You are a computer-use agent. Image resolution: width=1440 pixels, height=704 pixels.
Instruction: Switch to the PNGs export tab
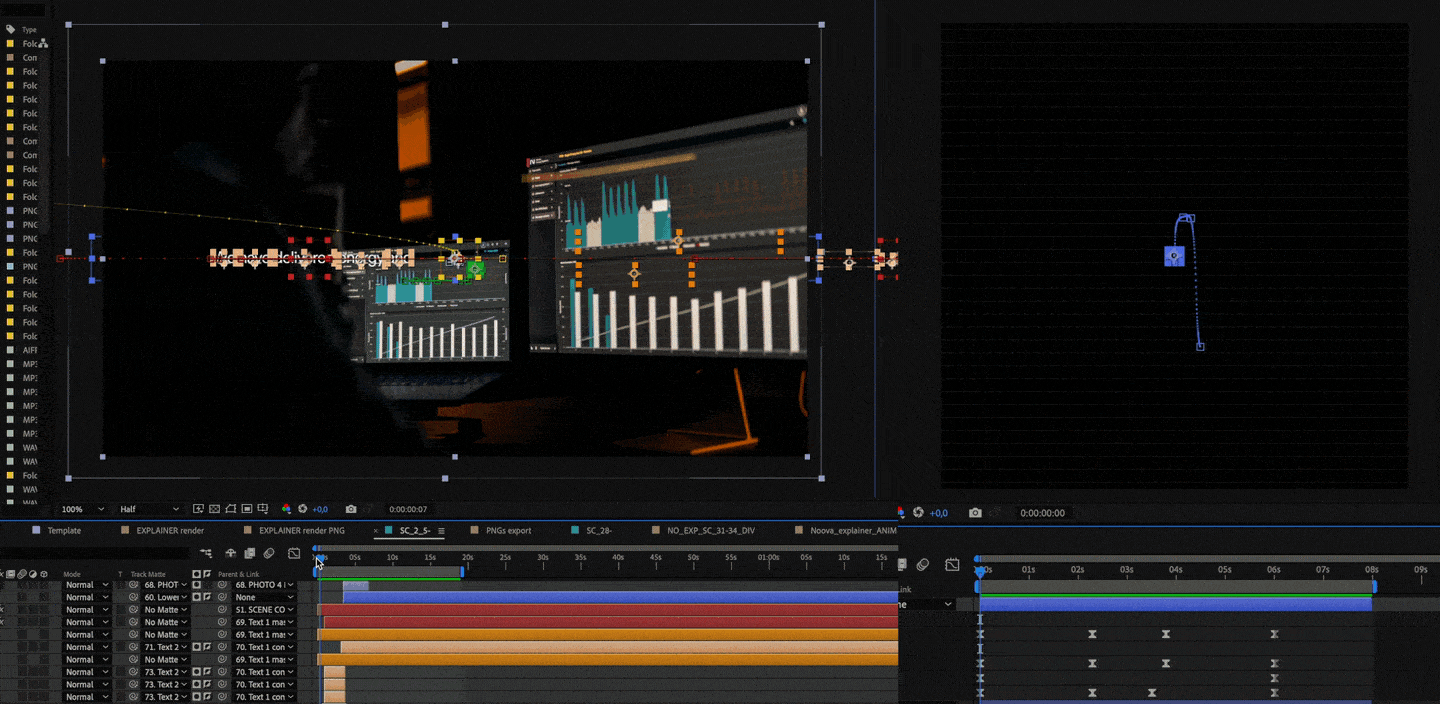pyautogui.click(x=507, y=530)
